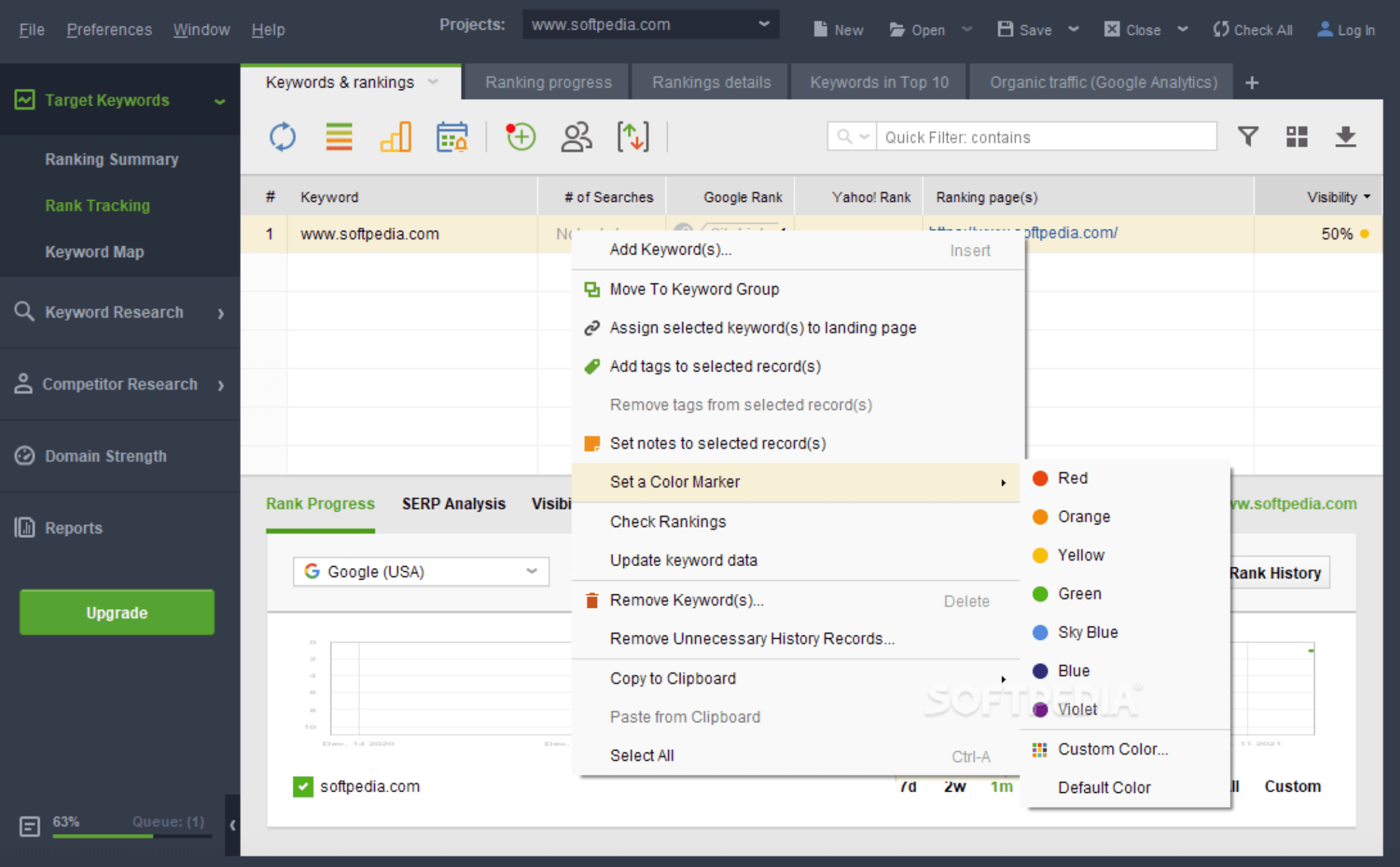Click the funnel filter icon
Screen dimensions: 1400x867
(x=1248, y=137)
